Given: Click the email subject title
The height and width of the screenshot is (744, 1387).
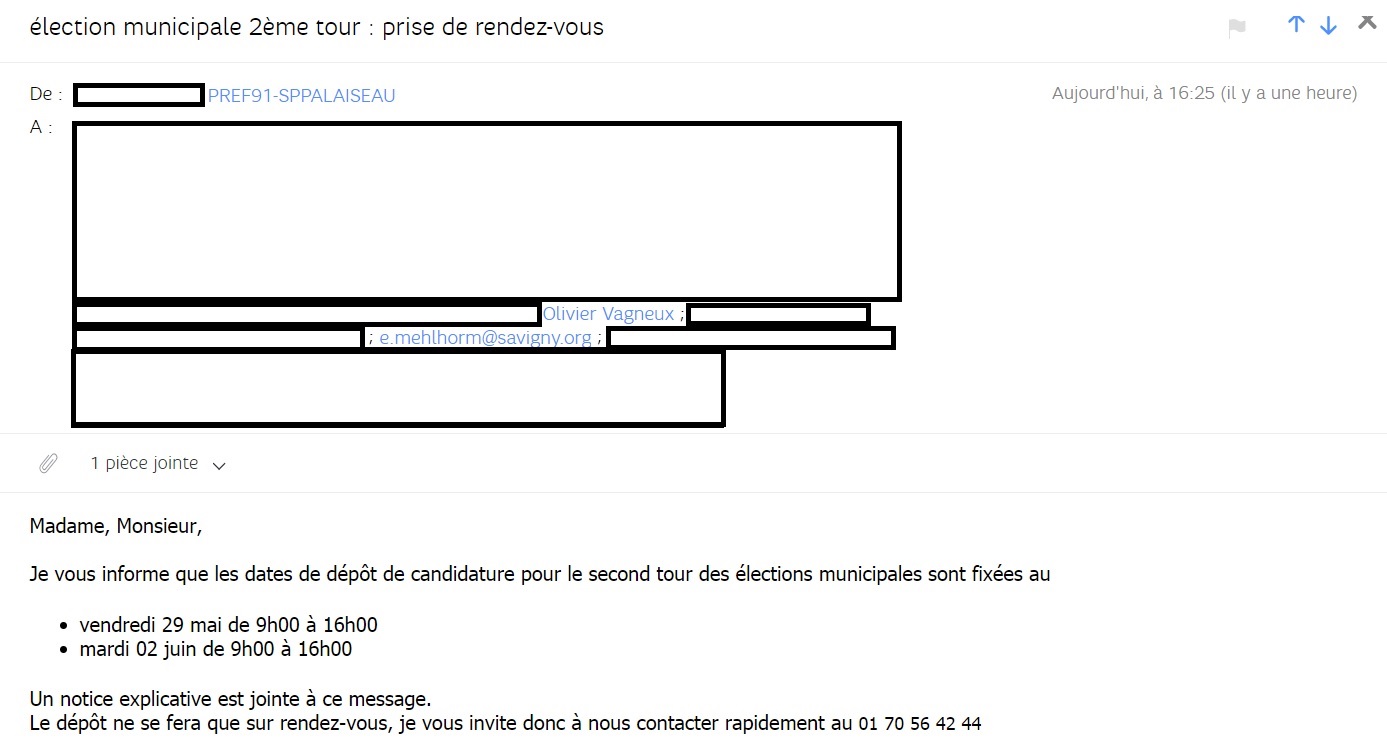Looking at the screenshot, I should [317, 27].
